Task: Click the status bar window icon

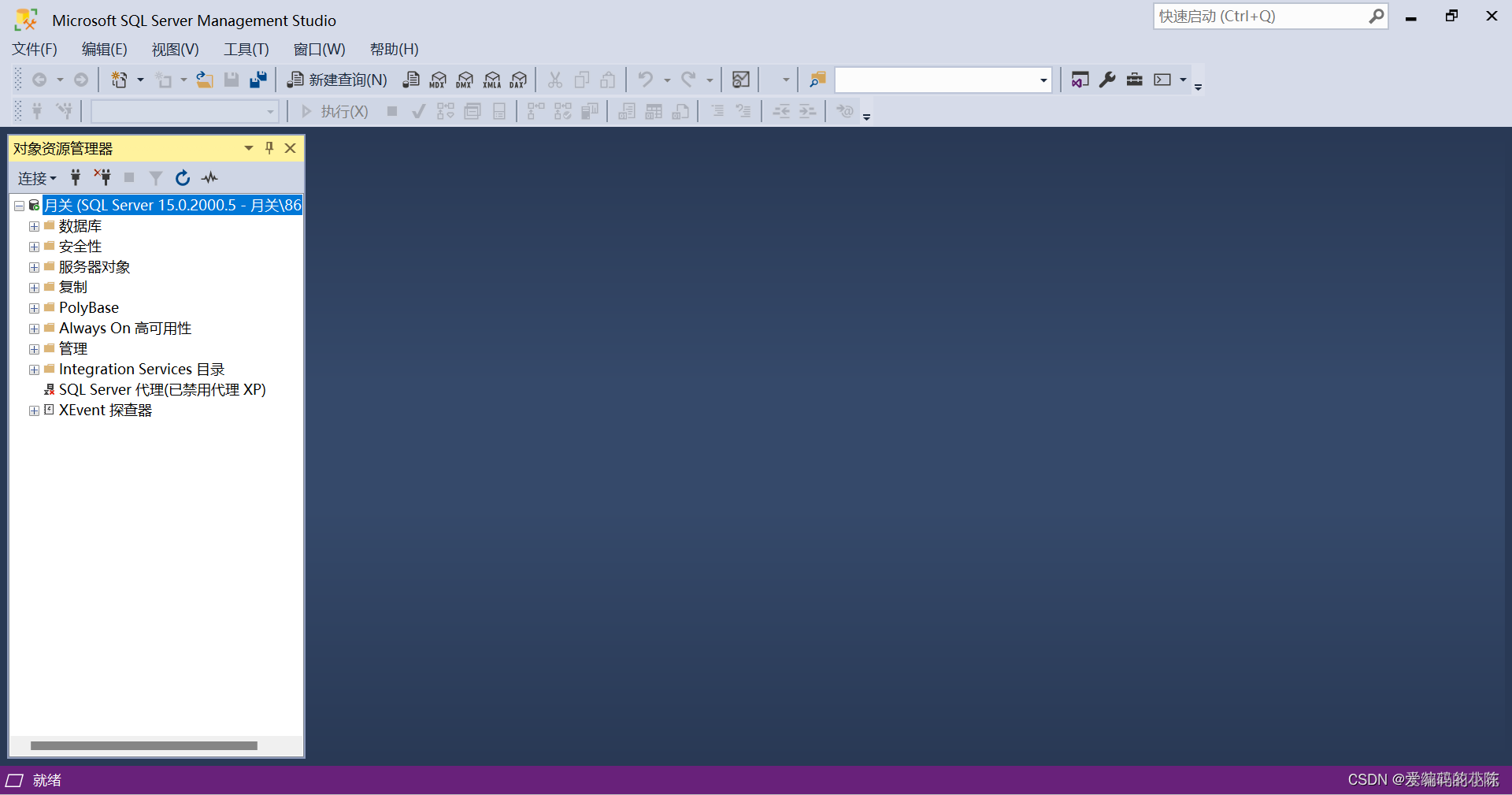Action: [14, 780]
